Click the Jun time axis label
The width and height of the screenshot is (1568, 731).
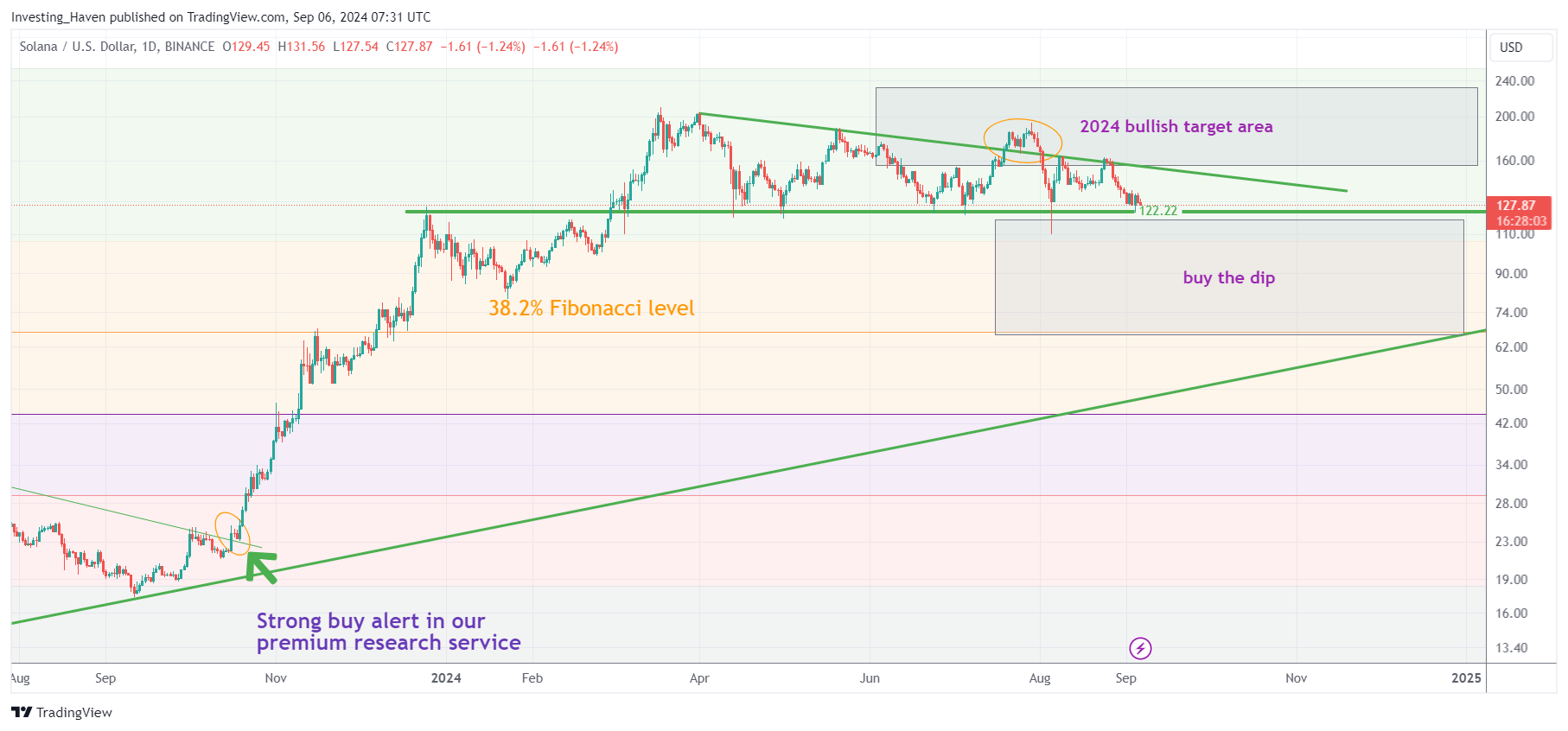tap(870, 678)
